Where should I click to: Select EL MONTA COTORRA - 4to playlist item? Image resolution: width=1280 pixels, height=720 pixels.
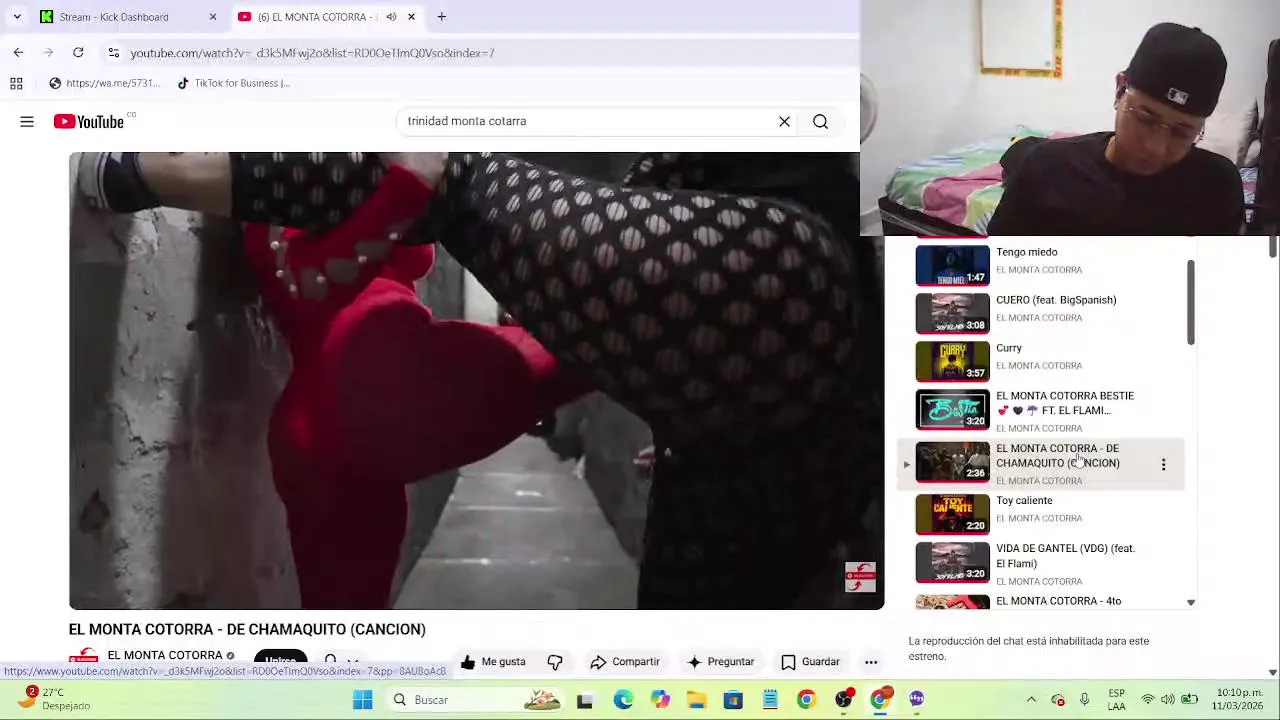click(x=1040, y=602)
